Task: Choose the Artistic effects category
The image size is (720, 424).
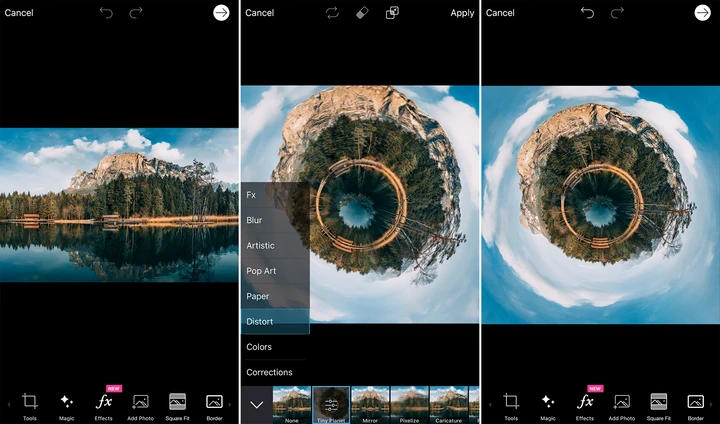Action: (x=275, y=245)
